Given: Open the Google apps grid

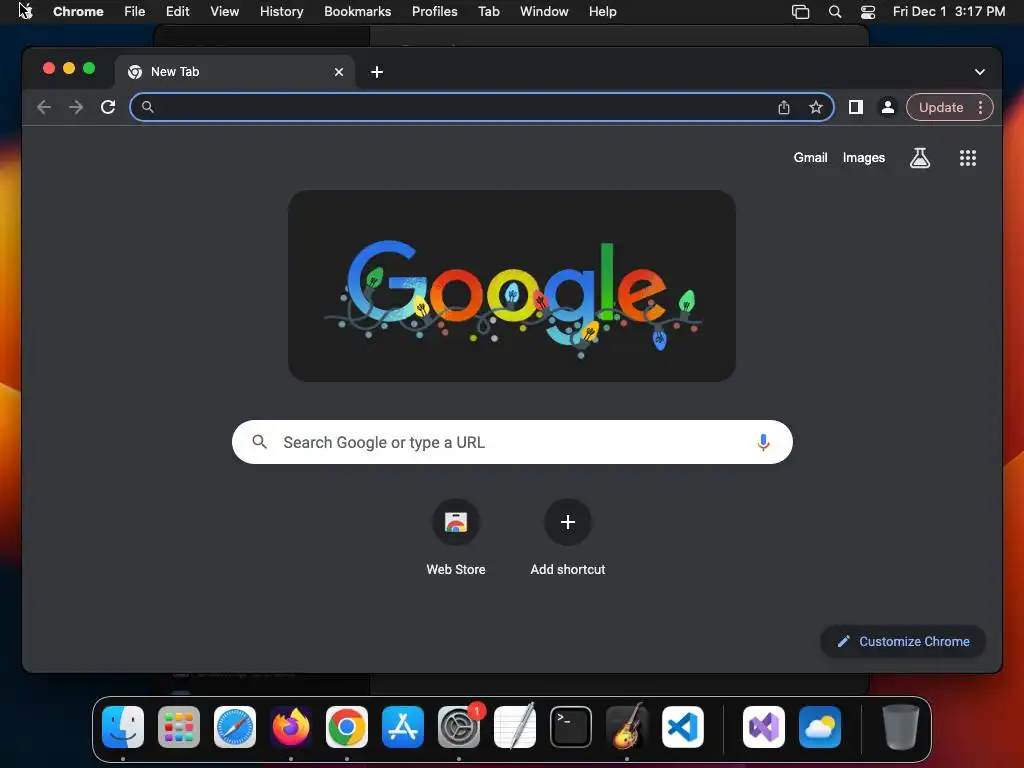Looking at the screenshot, I should pos(968,157).
